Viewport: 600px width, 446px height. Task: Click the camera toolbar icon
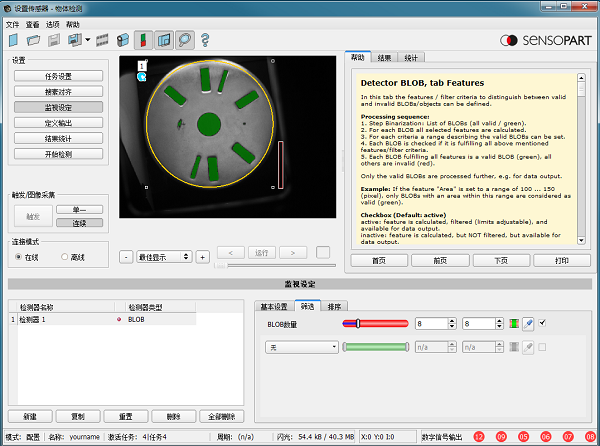[121, 40]
